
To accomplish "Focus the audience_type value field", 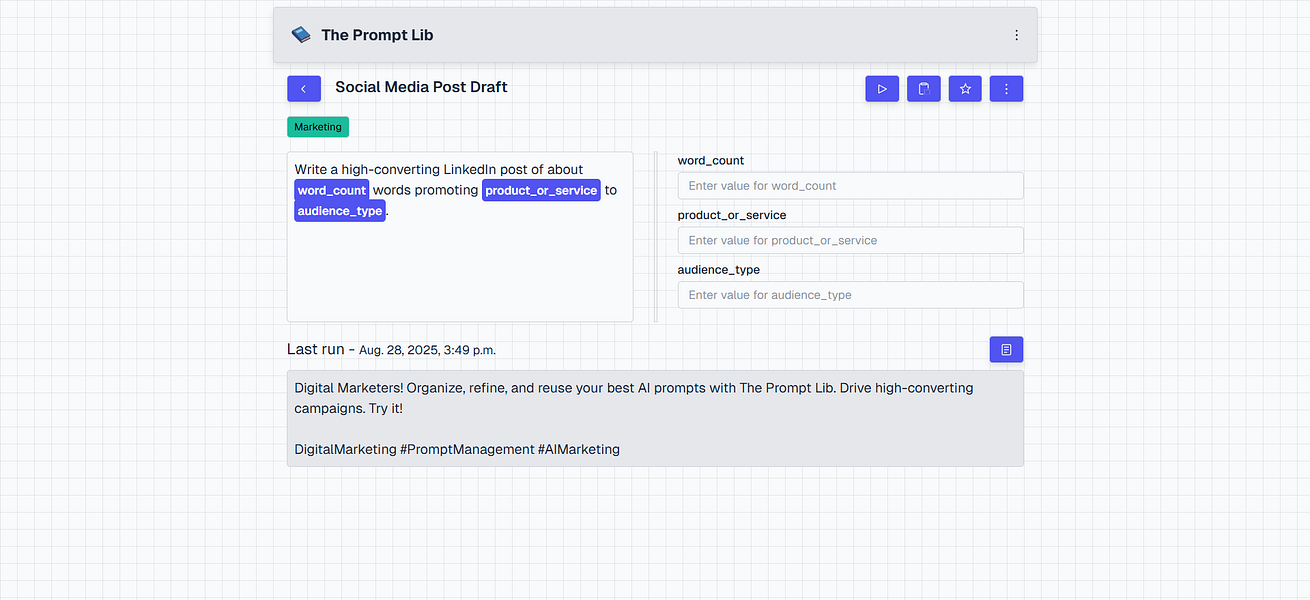I will [850, 294].
